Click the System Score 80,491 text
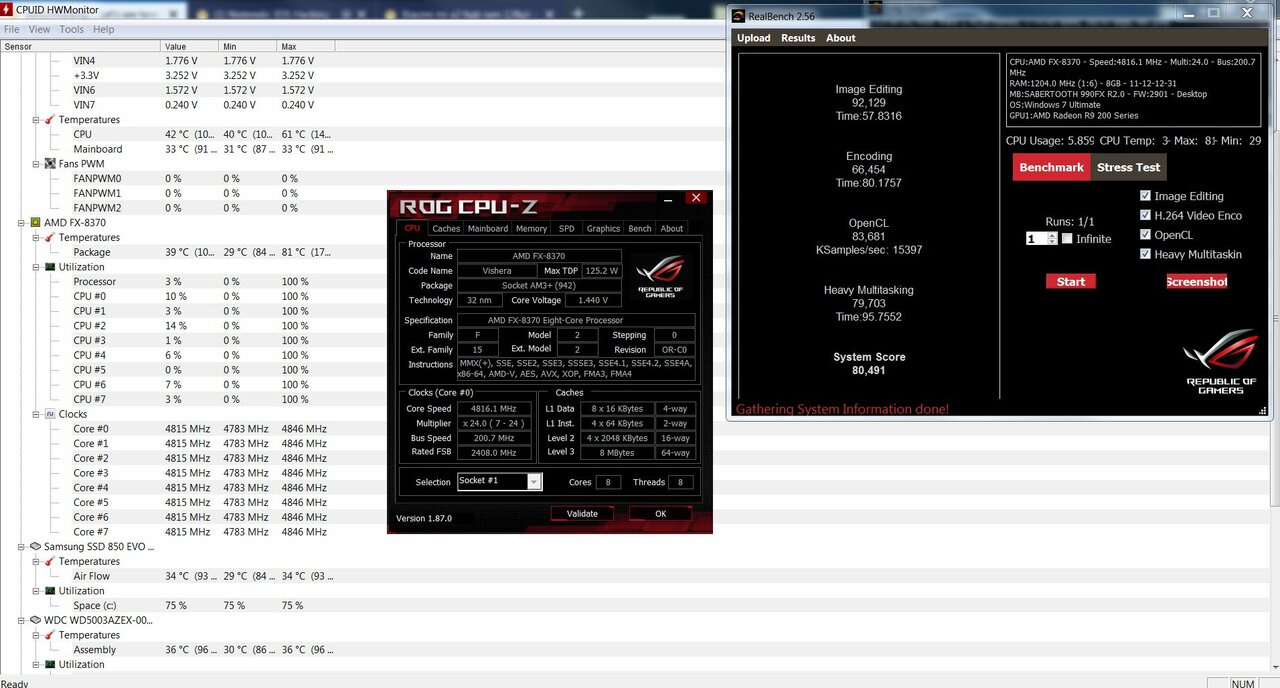The width and height of the screenshot is (1280, 688). click(x=869, y=364)
